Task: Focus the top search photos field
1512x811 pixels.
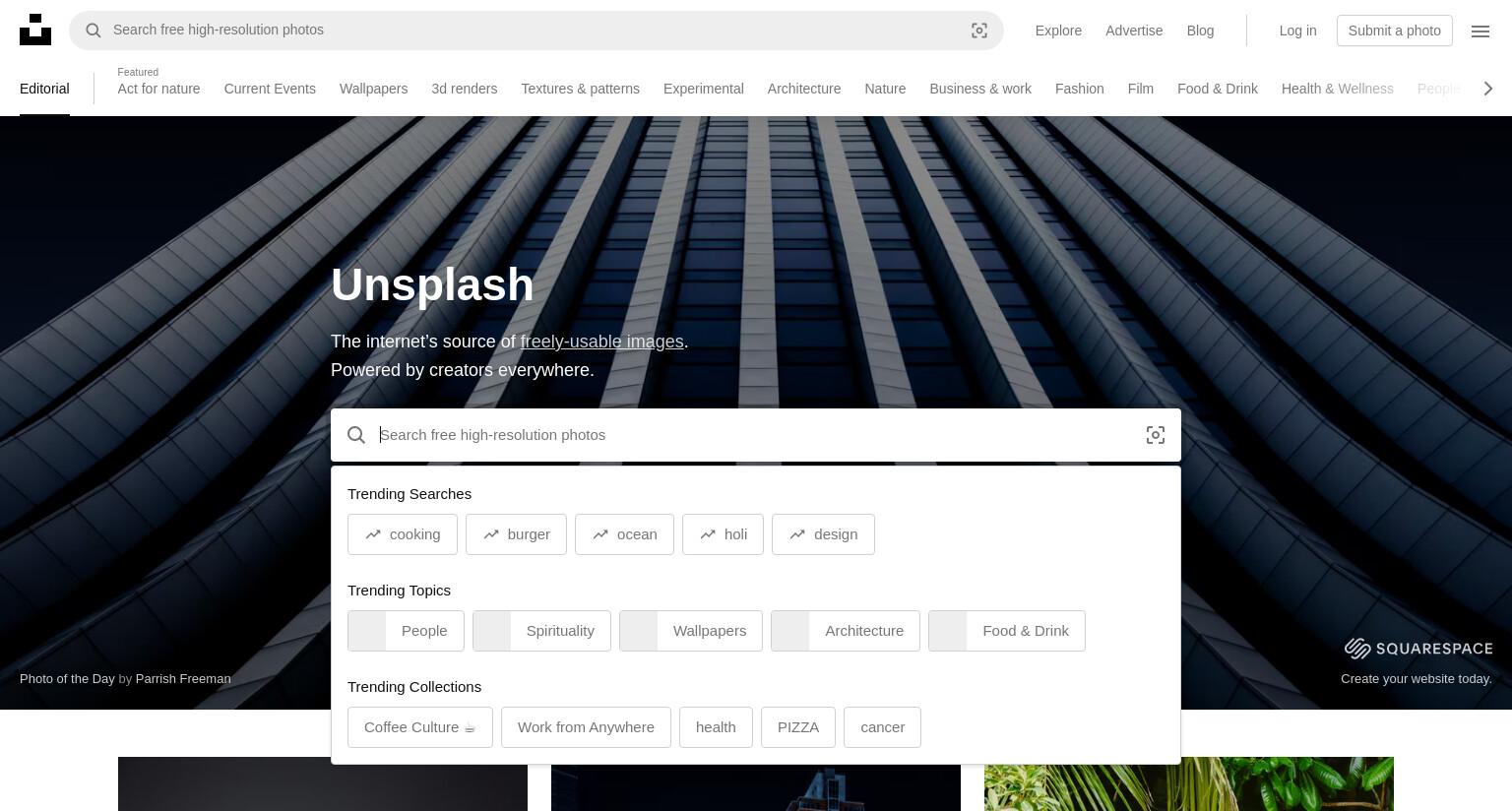Action: pyautogui.click(x=536, y=31)
